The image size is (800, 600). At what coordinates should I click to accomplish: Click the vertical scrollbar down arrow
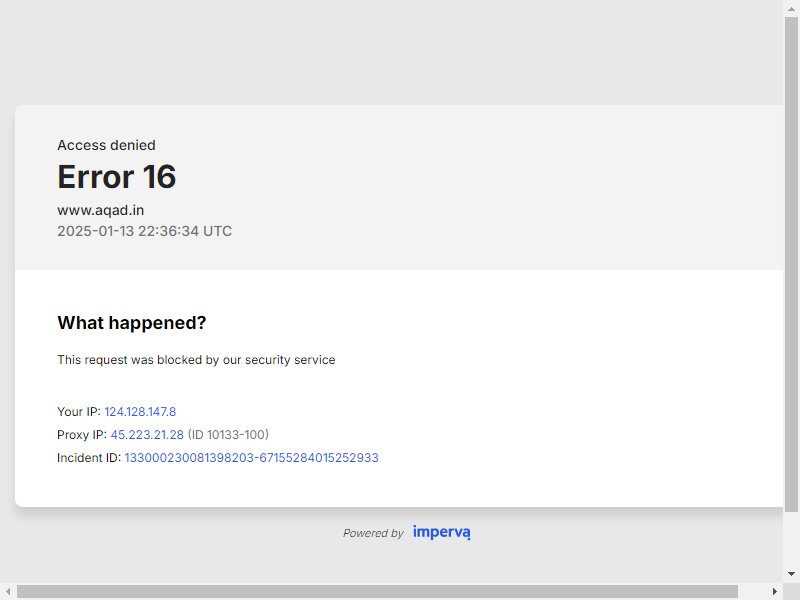pos(791,574)
